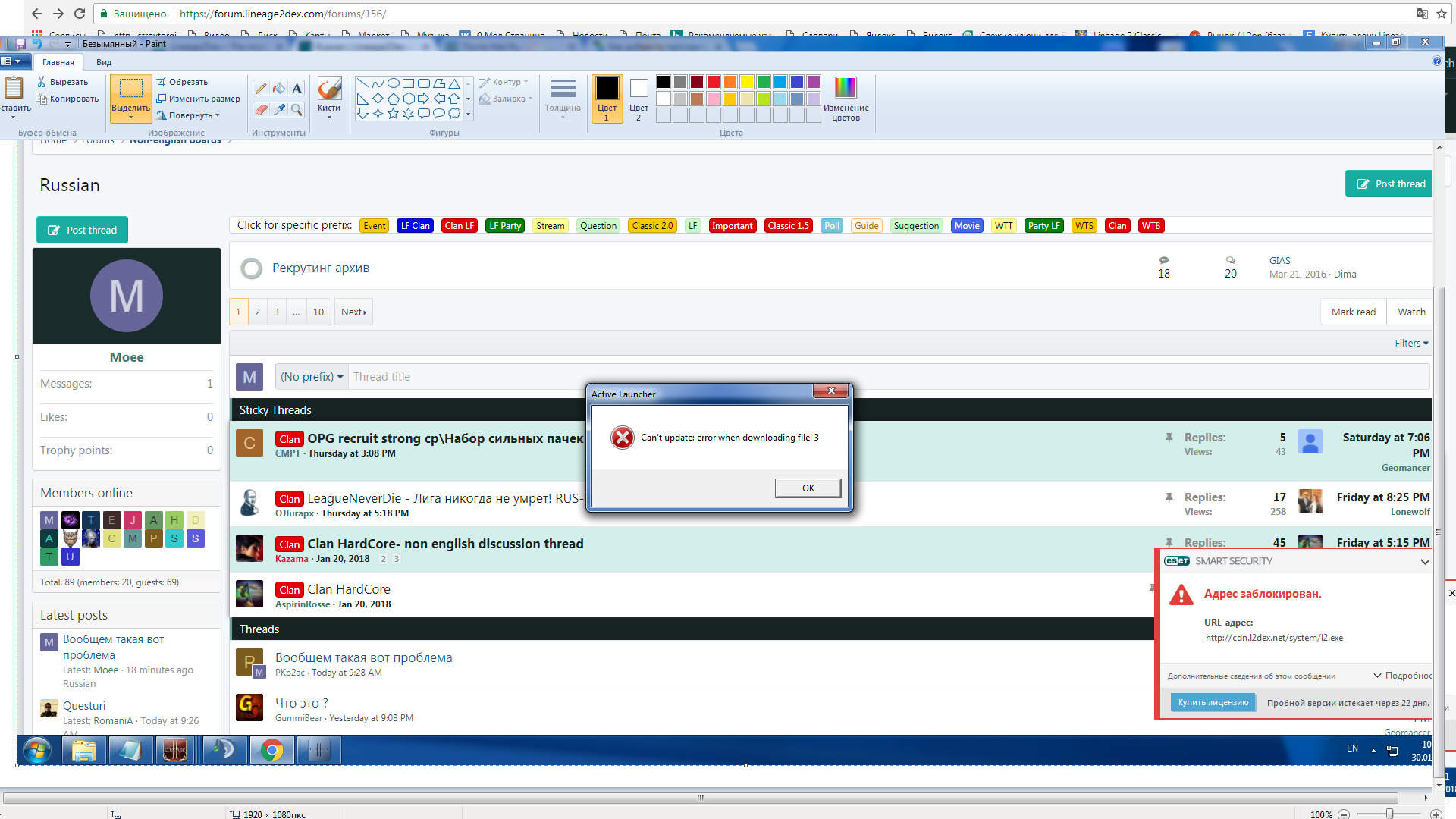Pick the Text tool
Image resolution: width=1456 pixels, height=819 pixels.
click(297, 89)
